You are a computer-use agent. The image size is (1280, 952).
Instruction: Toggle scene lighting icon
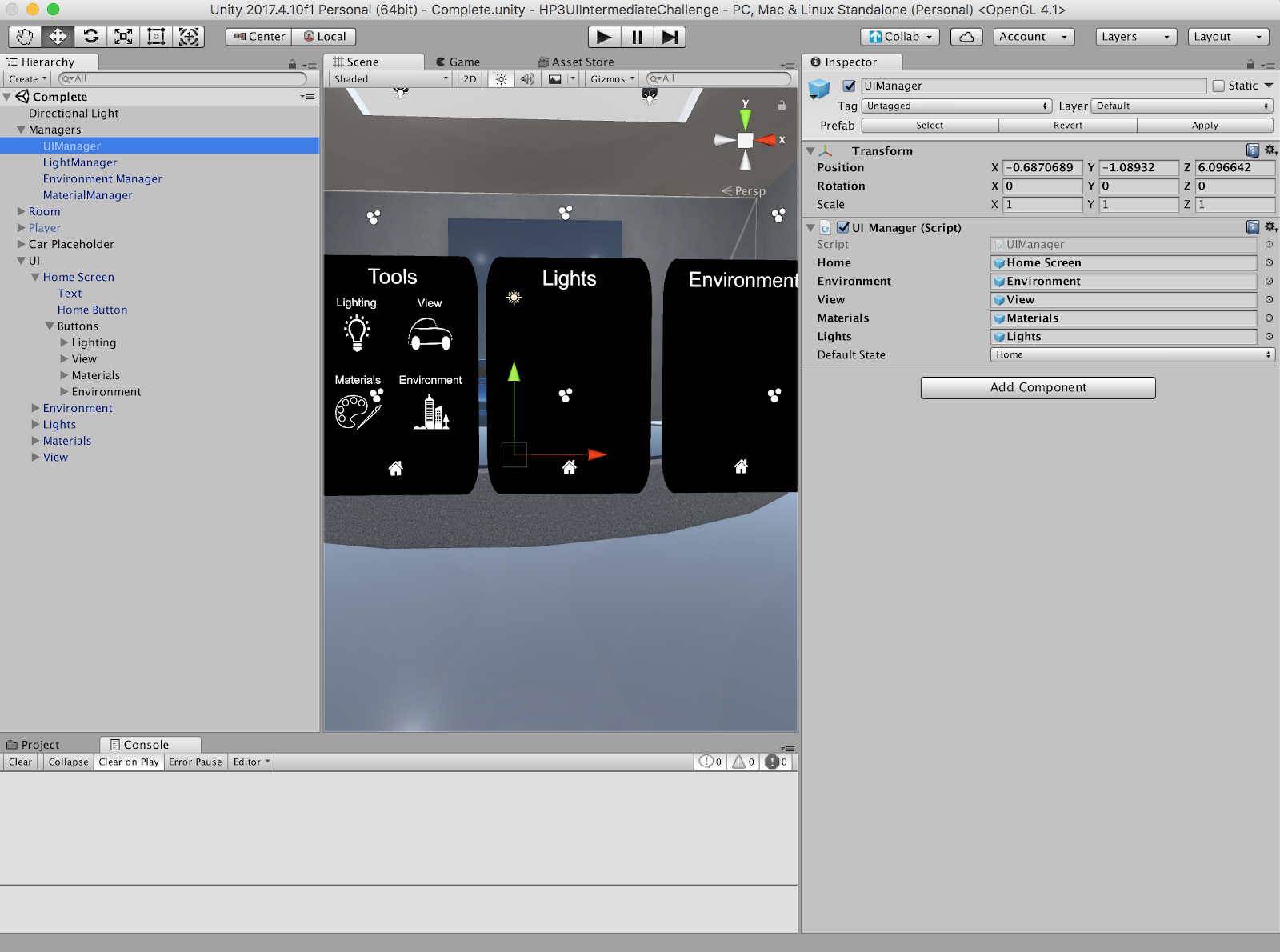pyautogui.click(x=501, y=79)
